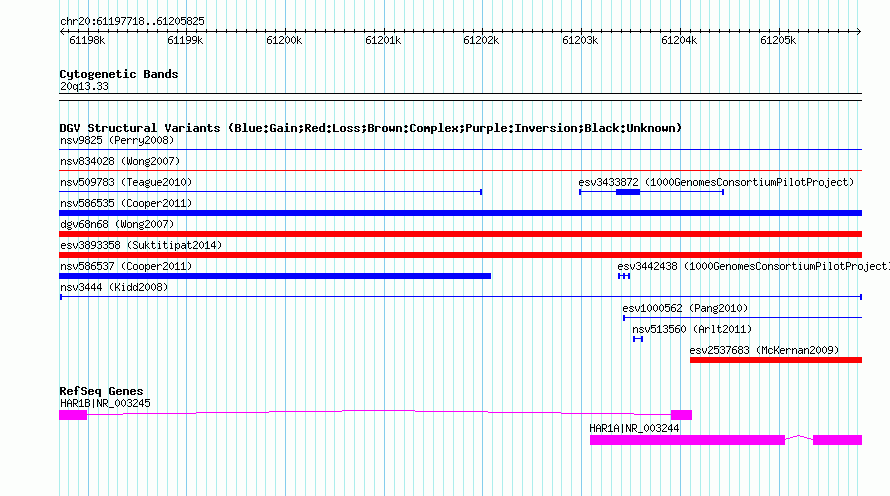Click the nsv586535 (Cooper2011) blue gain bar
Screen dimensions: 890x496
click(x=460, y=213)
